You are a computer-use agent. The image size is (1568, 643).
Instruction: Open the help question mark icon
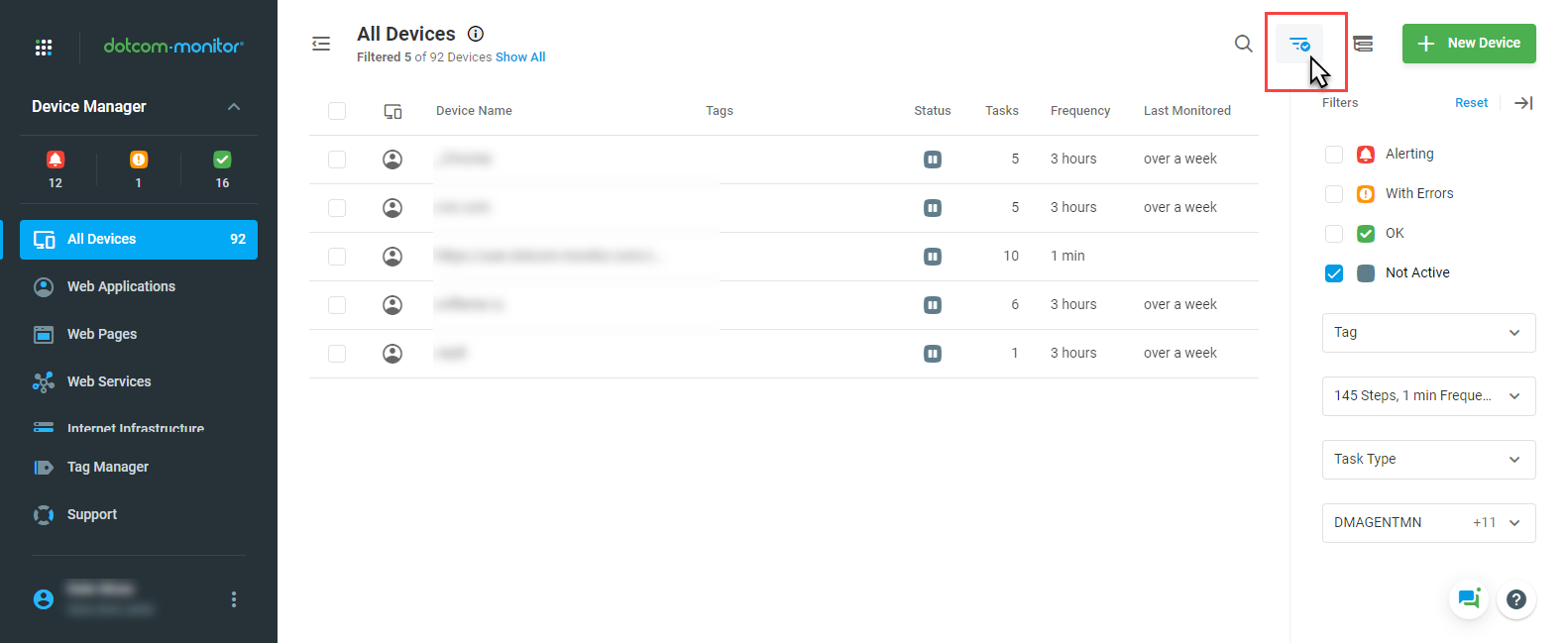click(x=1515, y=598)
